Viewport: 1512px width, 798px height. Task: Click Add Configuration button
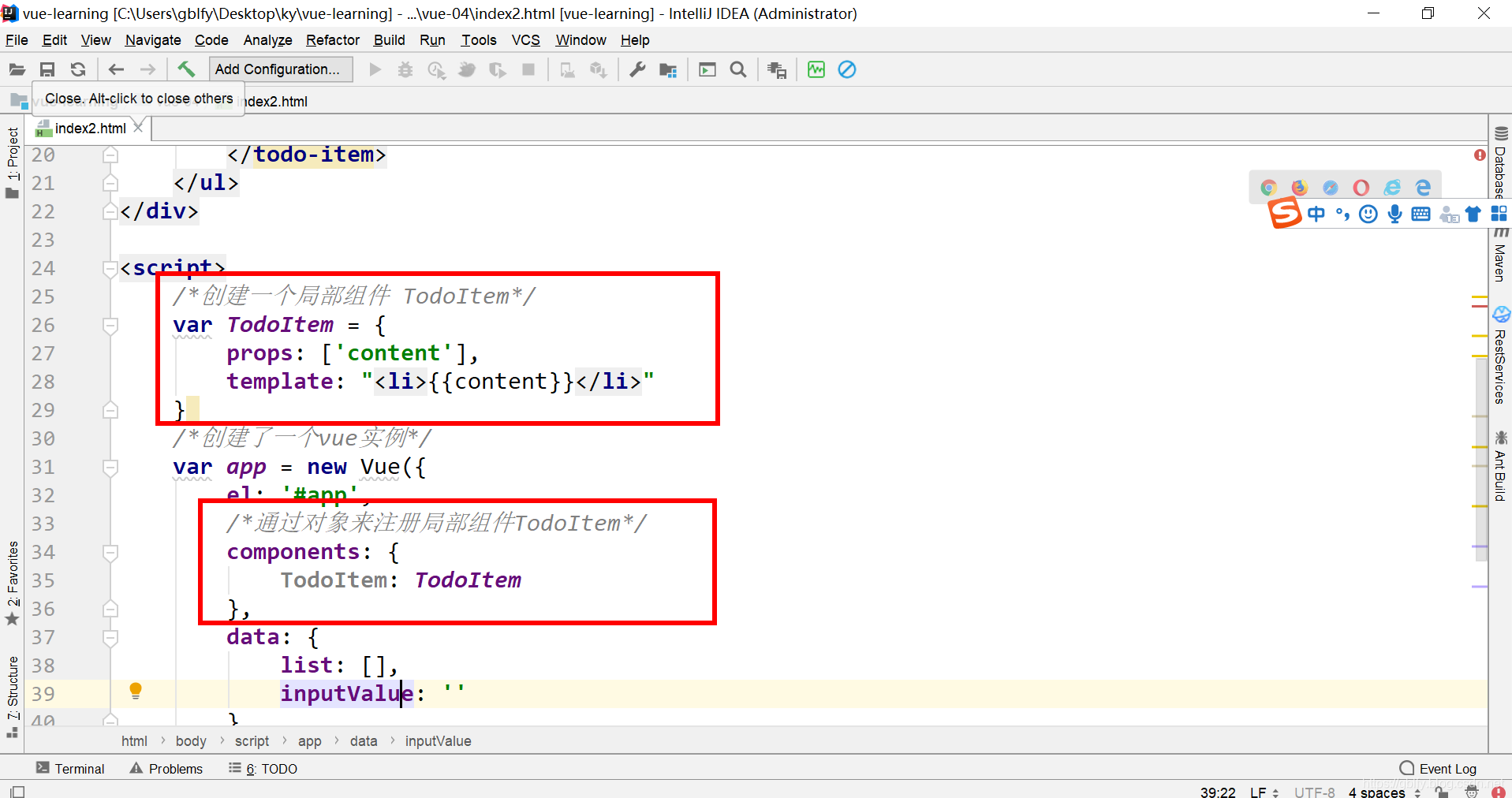(280, 69)
